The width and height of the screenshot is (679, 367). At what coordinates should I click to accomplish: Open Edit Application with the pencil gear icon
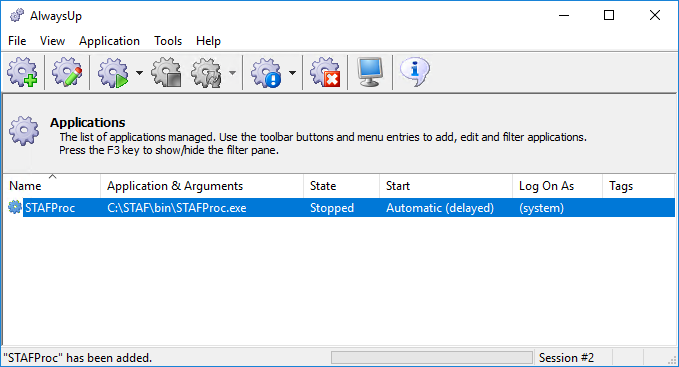tap(67, 72)
